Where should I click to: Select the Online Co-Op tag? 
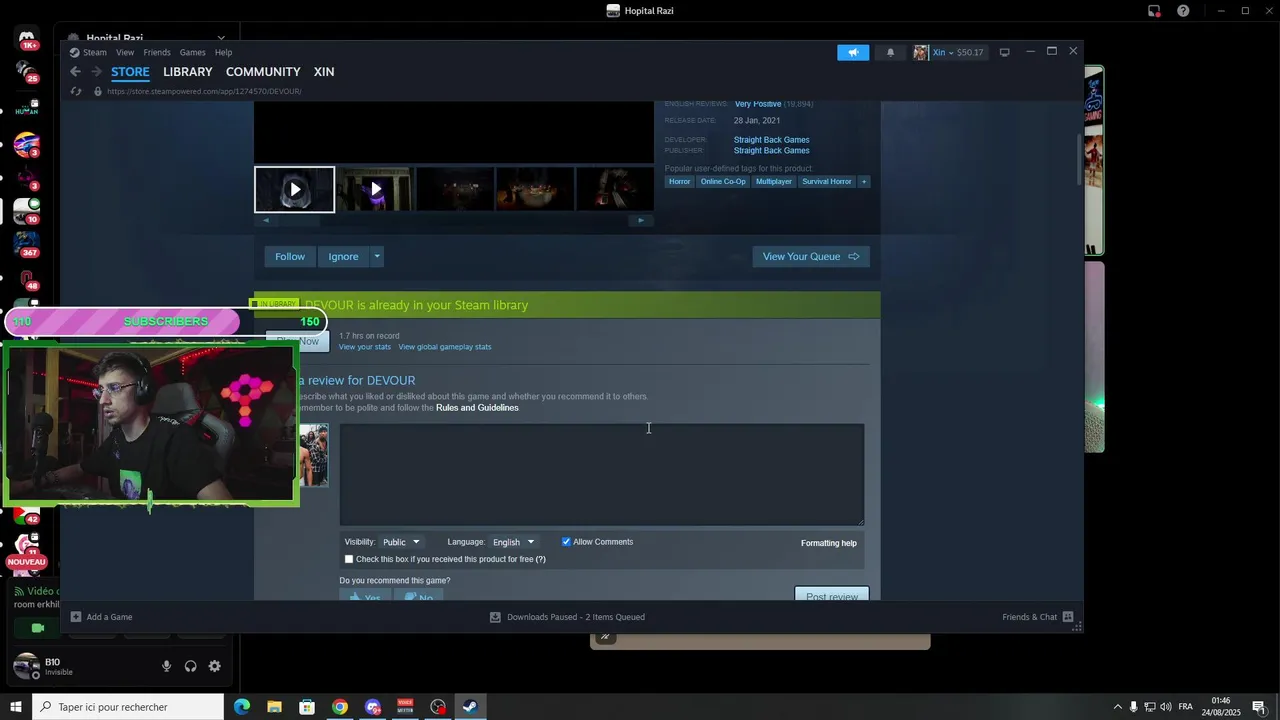[723, 181]
